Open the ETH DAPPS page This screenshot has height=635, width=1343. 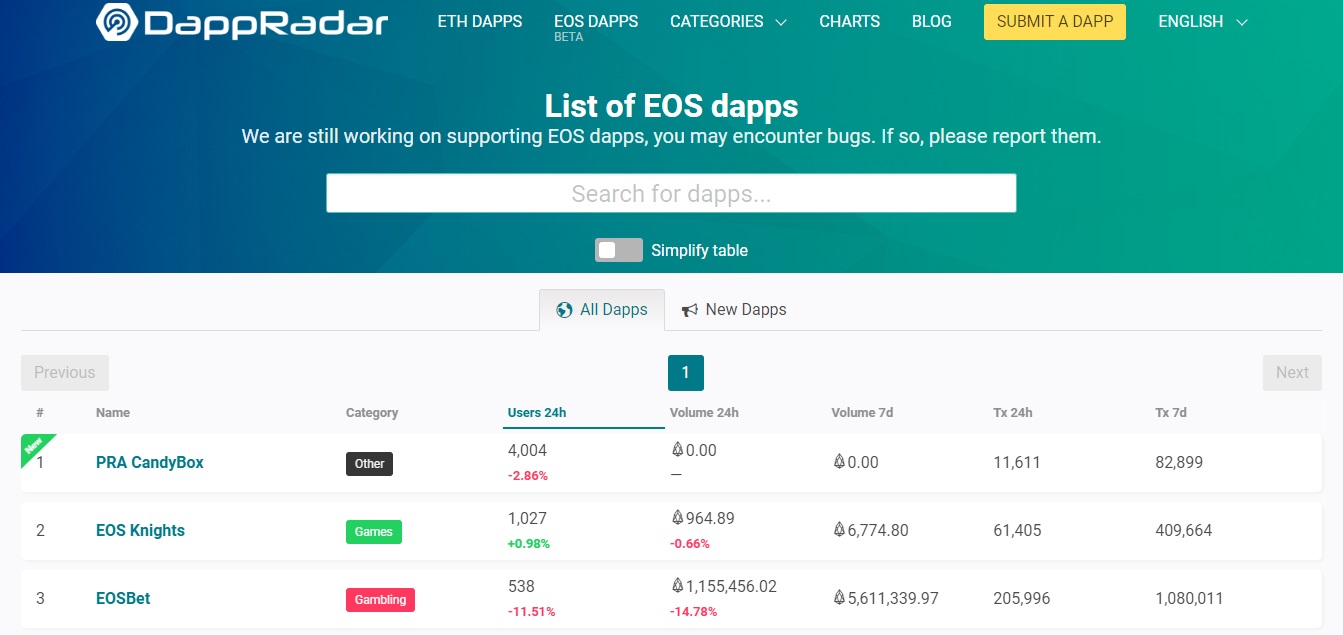tap(480, 21)
